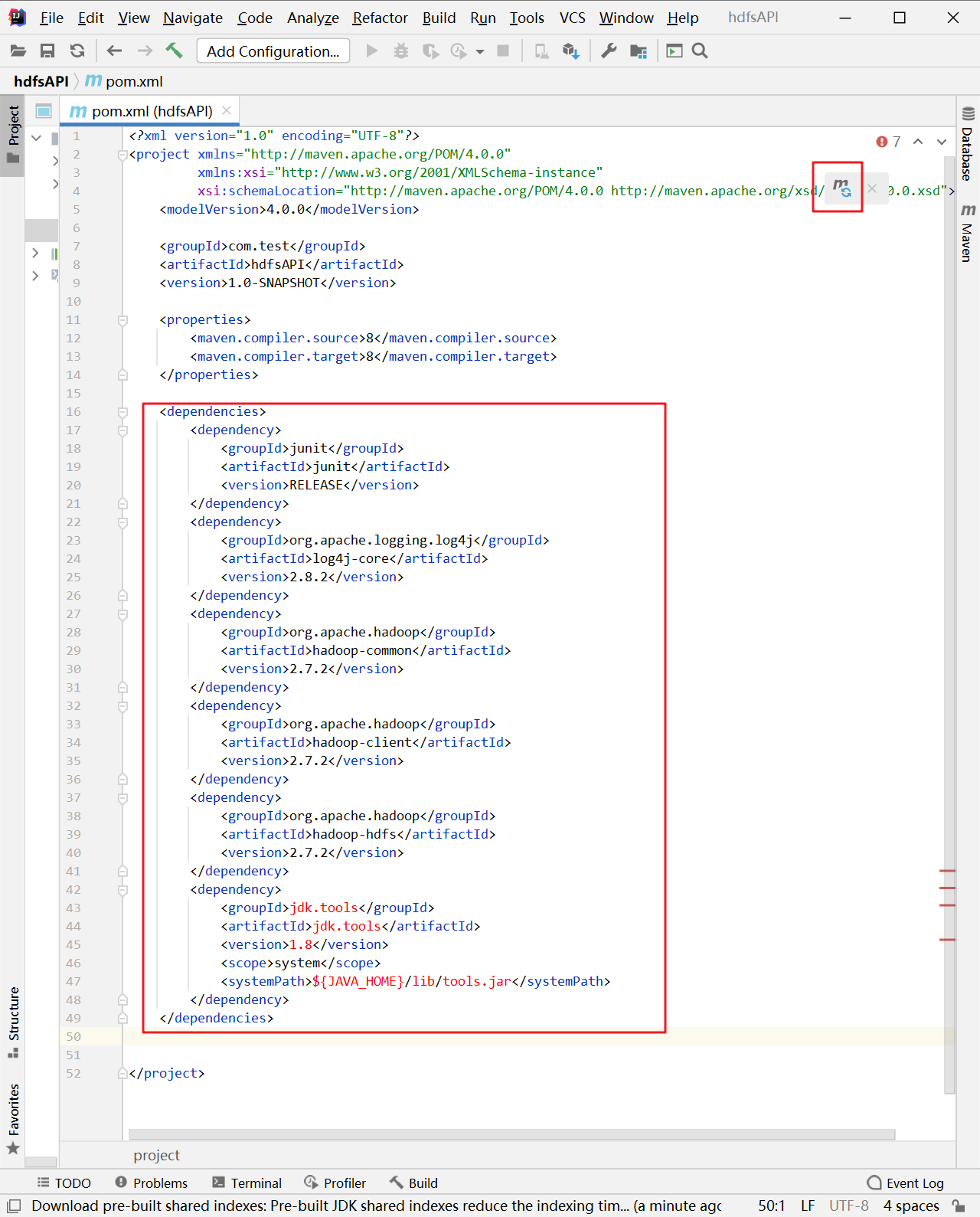Close the pom.xml (hdfsAPI) editor tab
980x1217 pixels.
[x=227, y=111]
